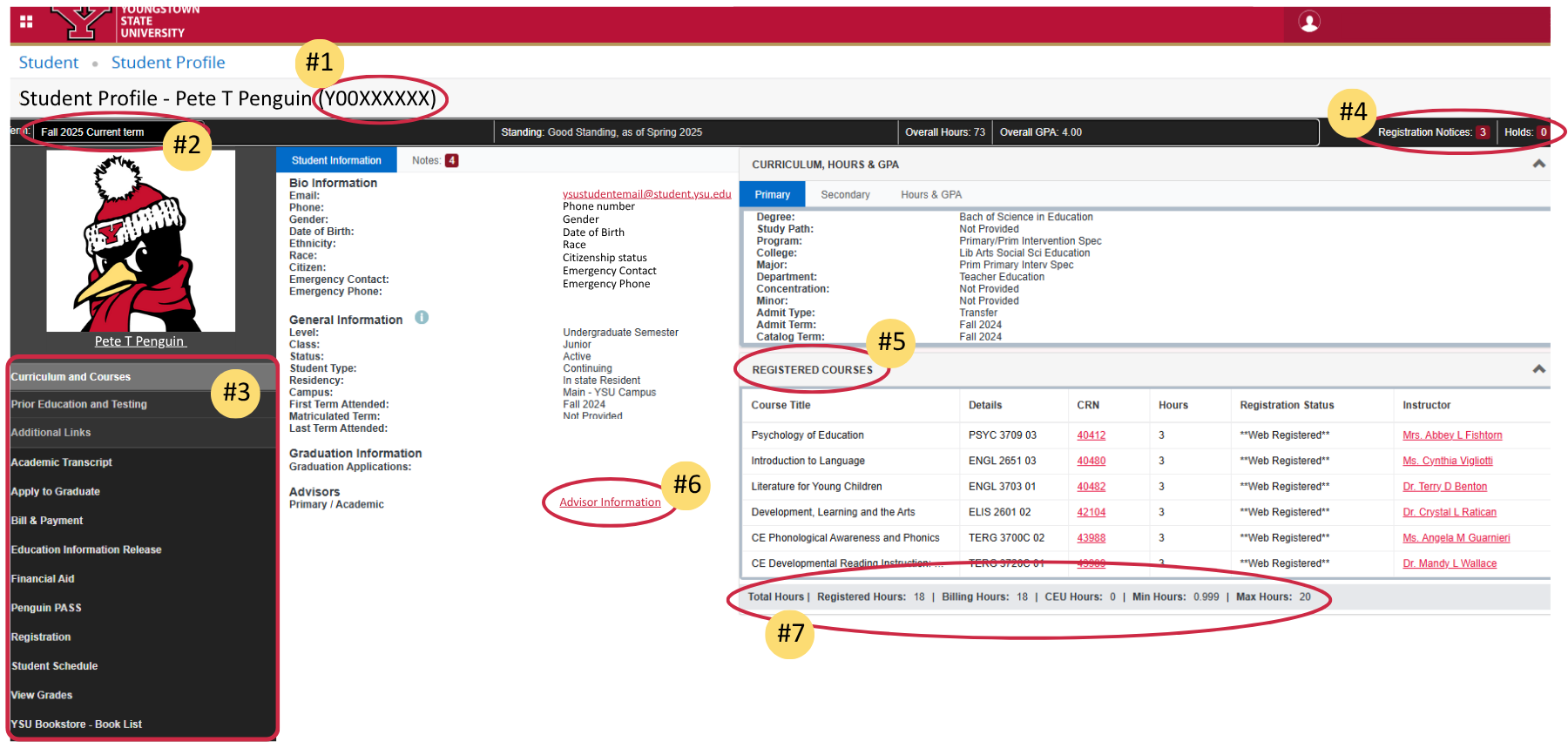Open the app grid menu icon
Viewport: 1568px width, 748px height.
(x=26, y=21)
